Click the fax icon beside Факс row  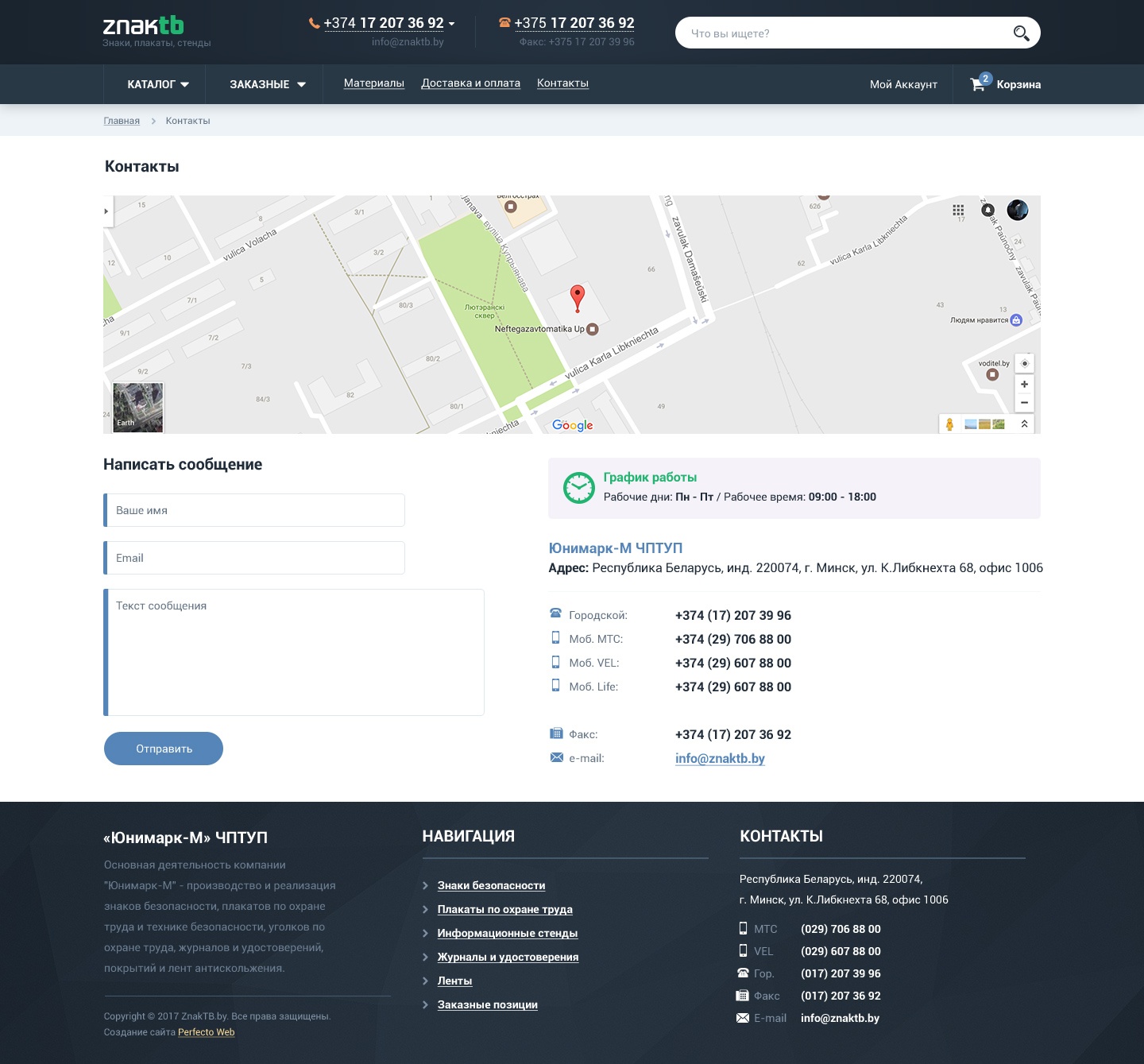[x=556, y=733]
